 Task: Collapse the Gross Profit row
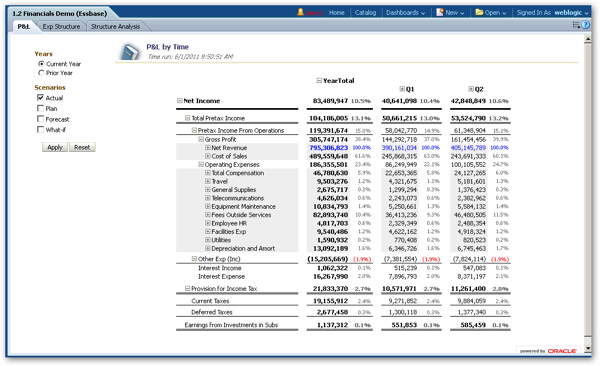(201, 139)
